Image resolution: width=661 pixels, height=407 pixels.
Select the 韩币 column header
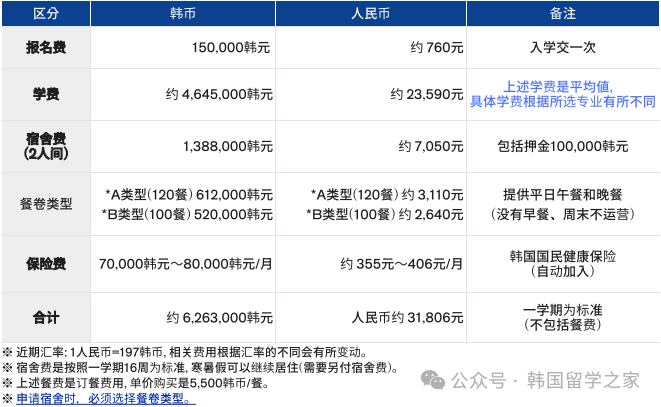click(183, 13)
